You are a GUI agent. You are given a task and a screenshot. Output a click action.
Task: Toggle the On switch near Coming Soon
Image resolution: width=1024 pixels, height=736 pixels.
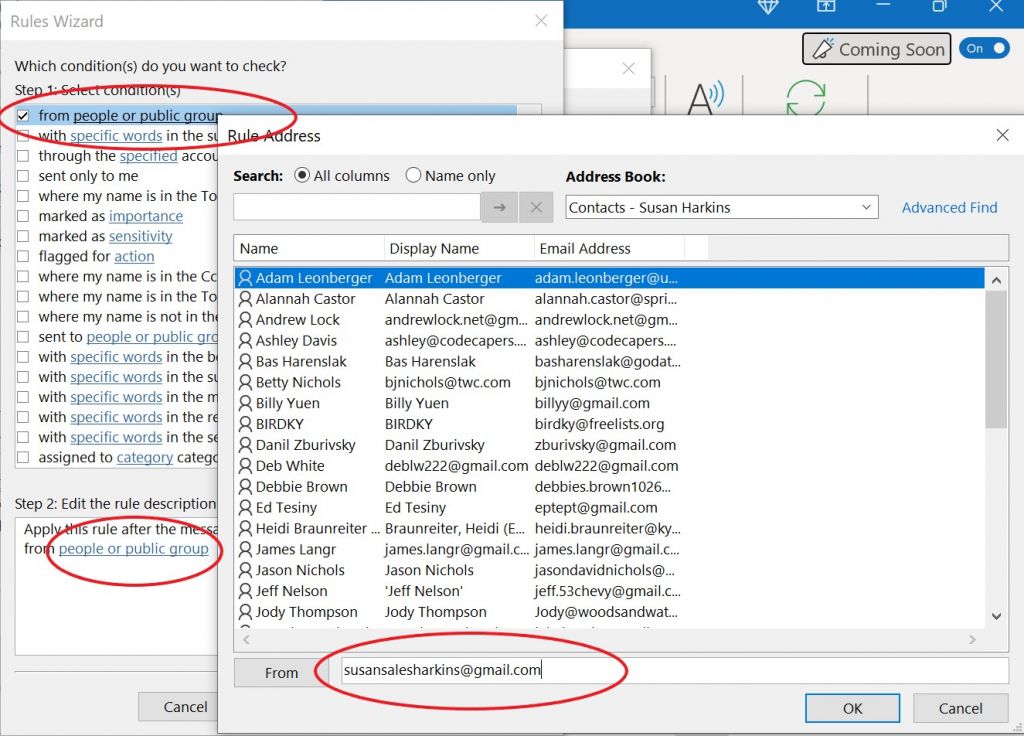tap(984, 47)
